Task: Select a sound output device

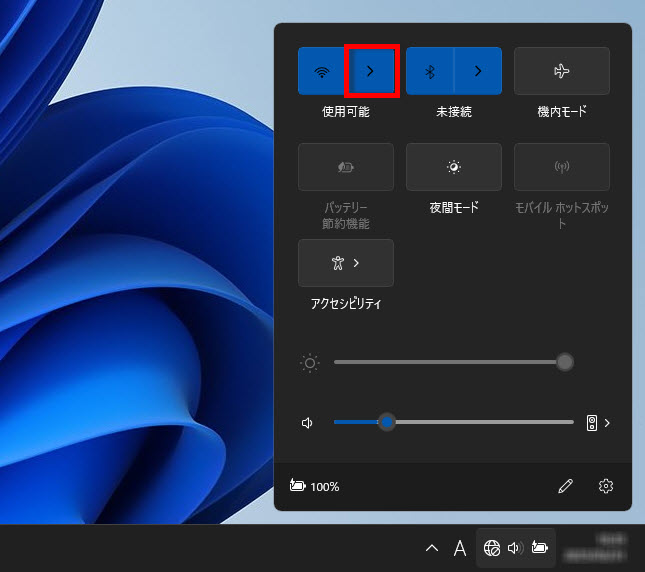Action: [x=599, y=422]
